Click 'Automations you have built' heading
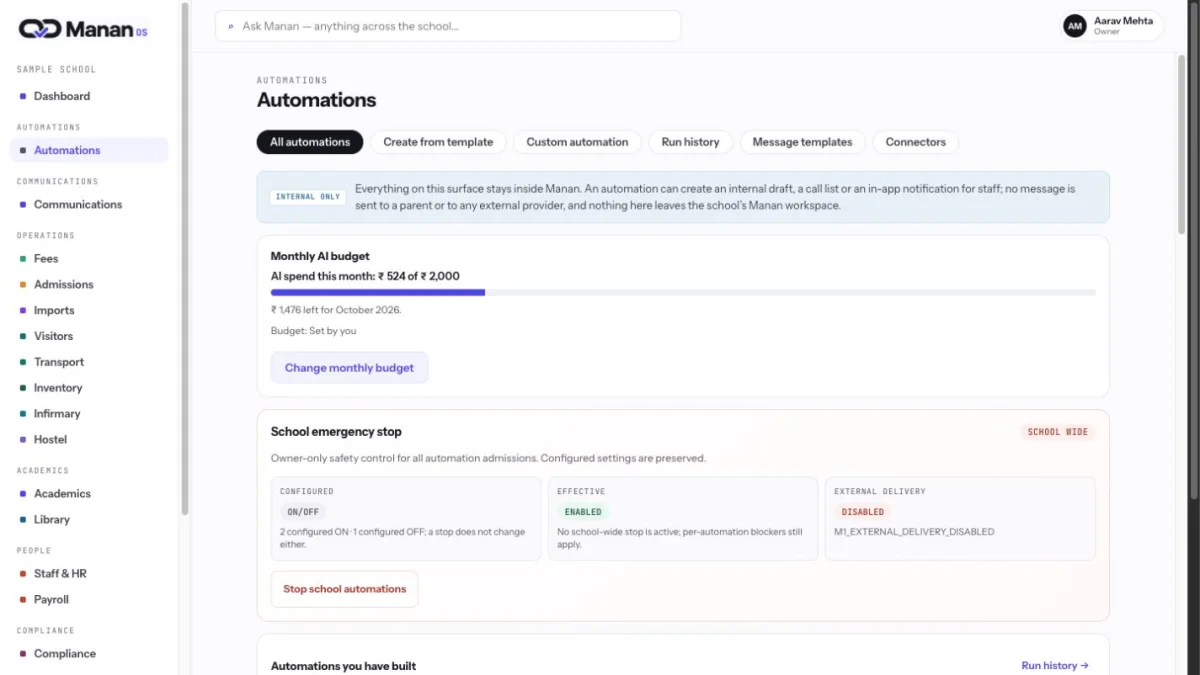This screenshot has height=675, width=1200. click(x=343, y=666)
